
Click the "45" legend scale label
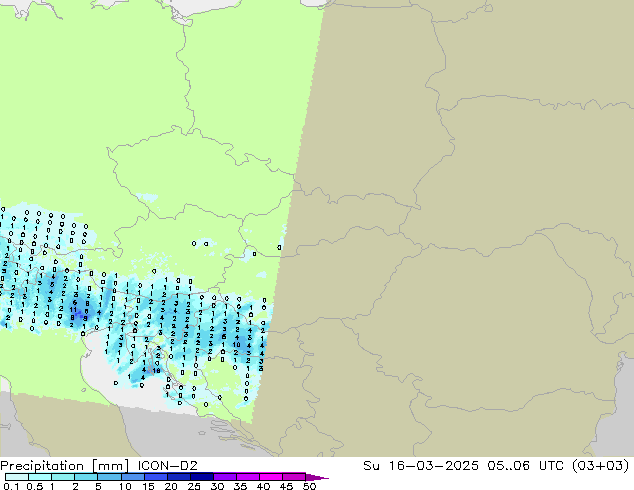click(x=286, y=486)
